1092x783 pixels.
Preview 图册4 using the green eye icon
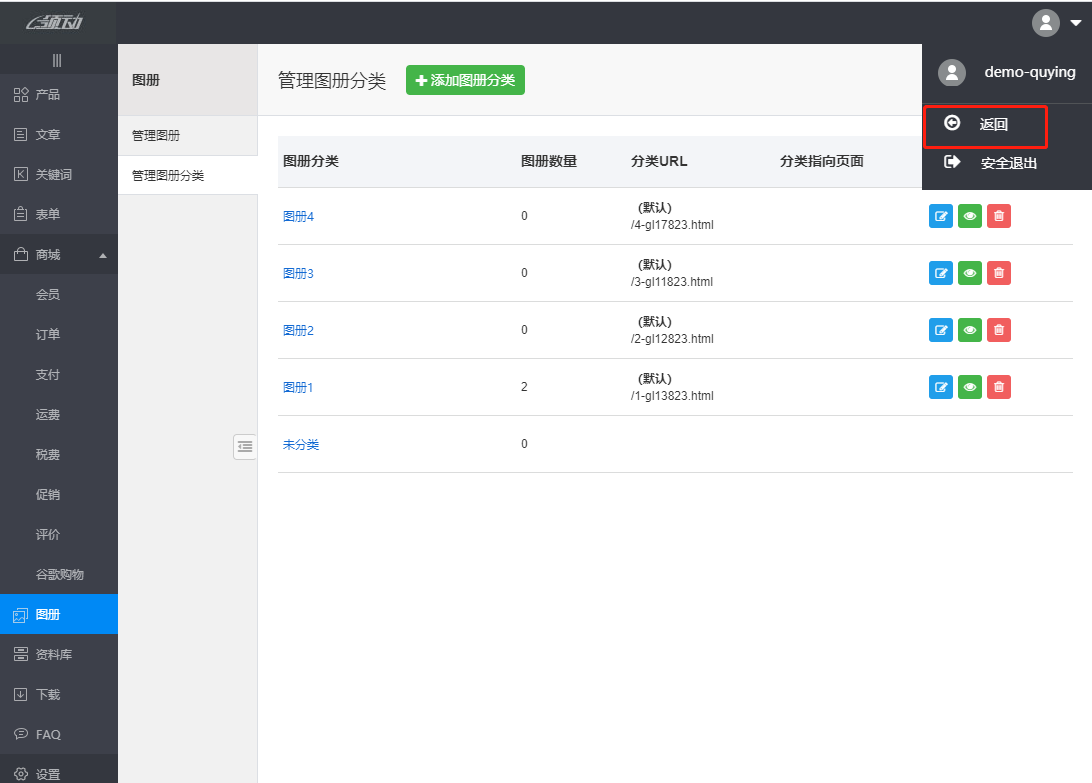(x=969, y=216)
